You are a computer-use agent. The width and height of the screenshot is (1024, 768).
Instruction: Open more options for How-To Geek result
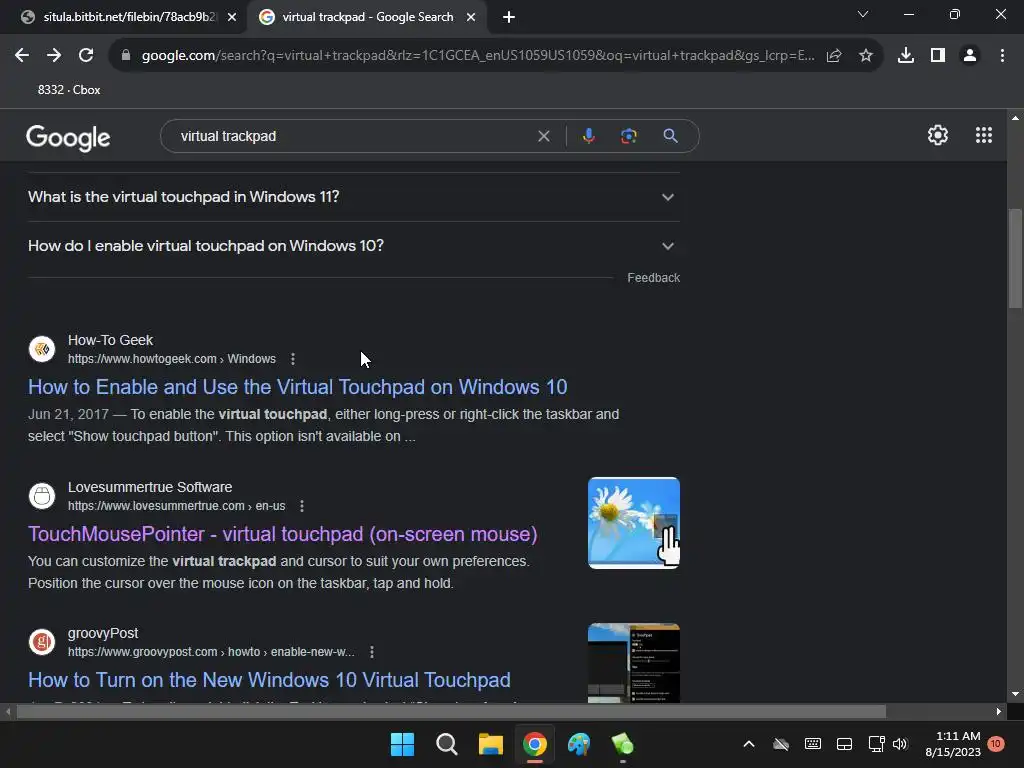pos(293,359)
